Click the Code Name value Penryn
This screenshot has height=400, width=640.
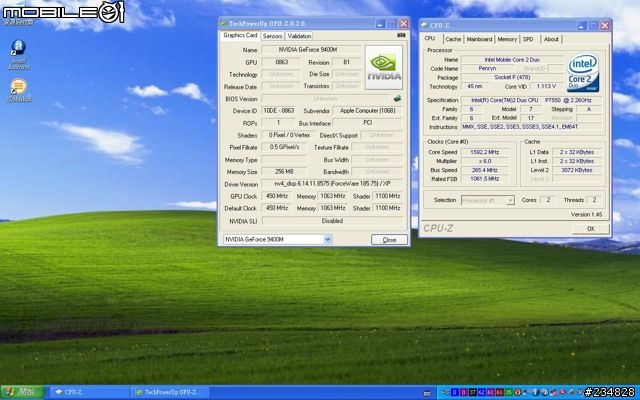click(487, 69)
